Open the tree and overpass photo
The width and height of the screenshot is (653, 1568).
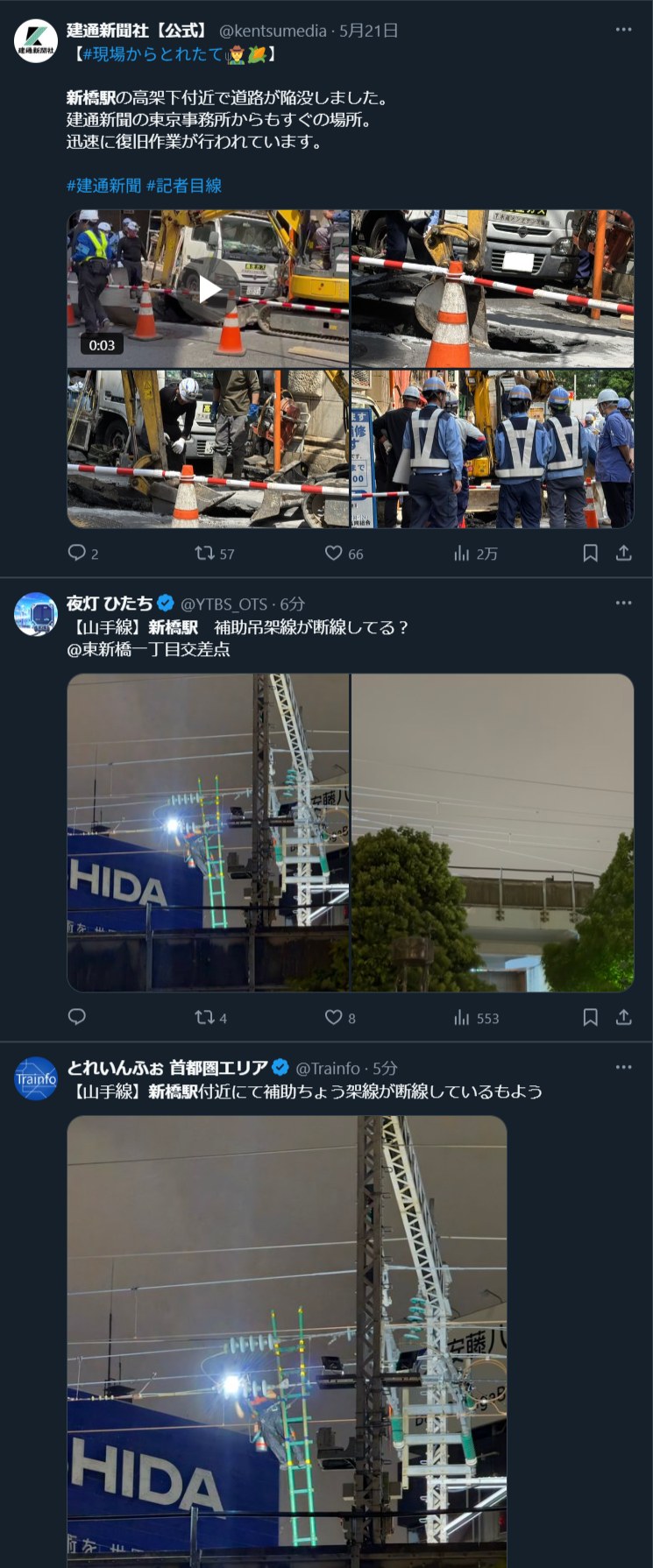(x=493, y=832)
